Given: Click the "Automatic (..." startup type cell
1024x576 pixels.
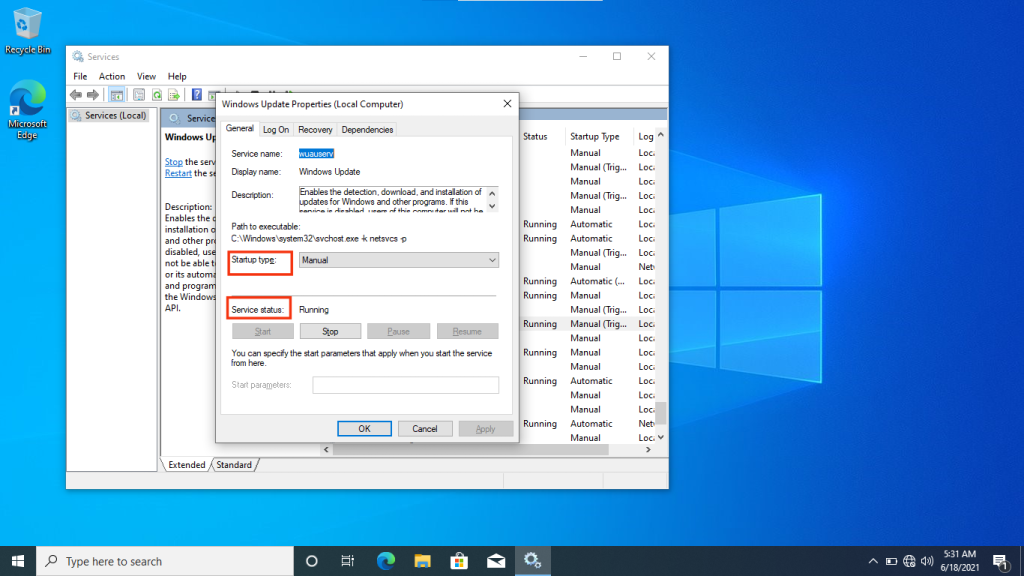Looking at the screenshot, I should pos(597,281).
